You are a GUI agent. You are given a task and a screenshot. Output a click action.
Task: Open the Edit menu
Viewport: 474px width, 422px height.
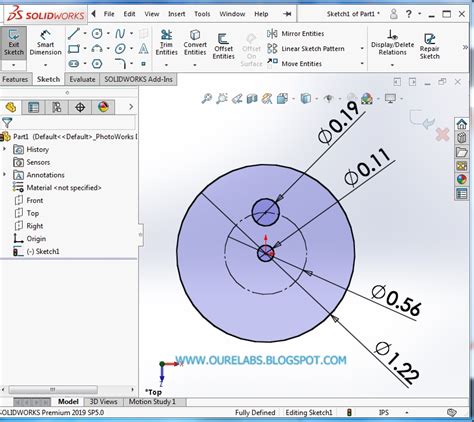(x=129, y=14)
